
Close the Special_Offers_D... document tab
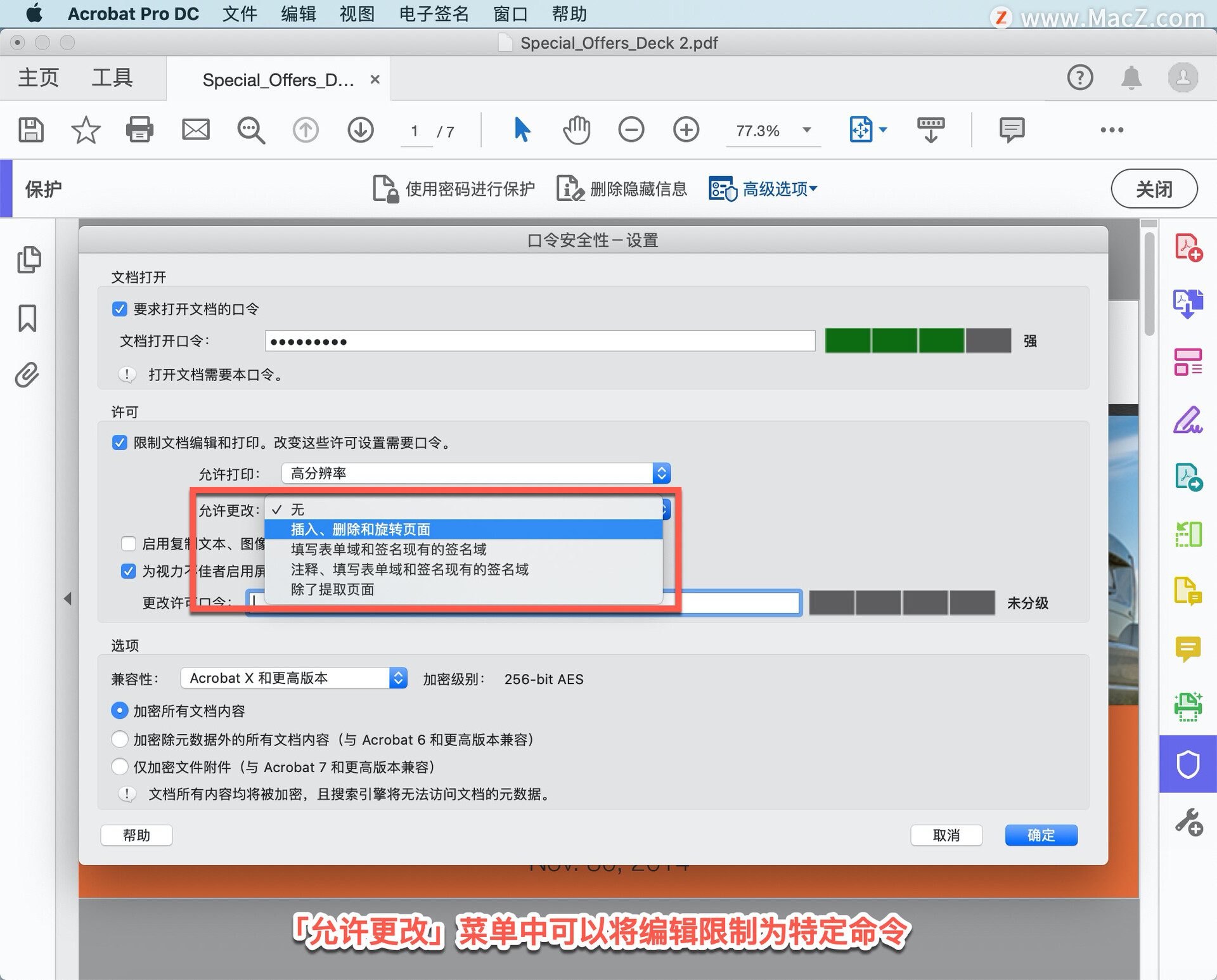click(375, 79)
